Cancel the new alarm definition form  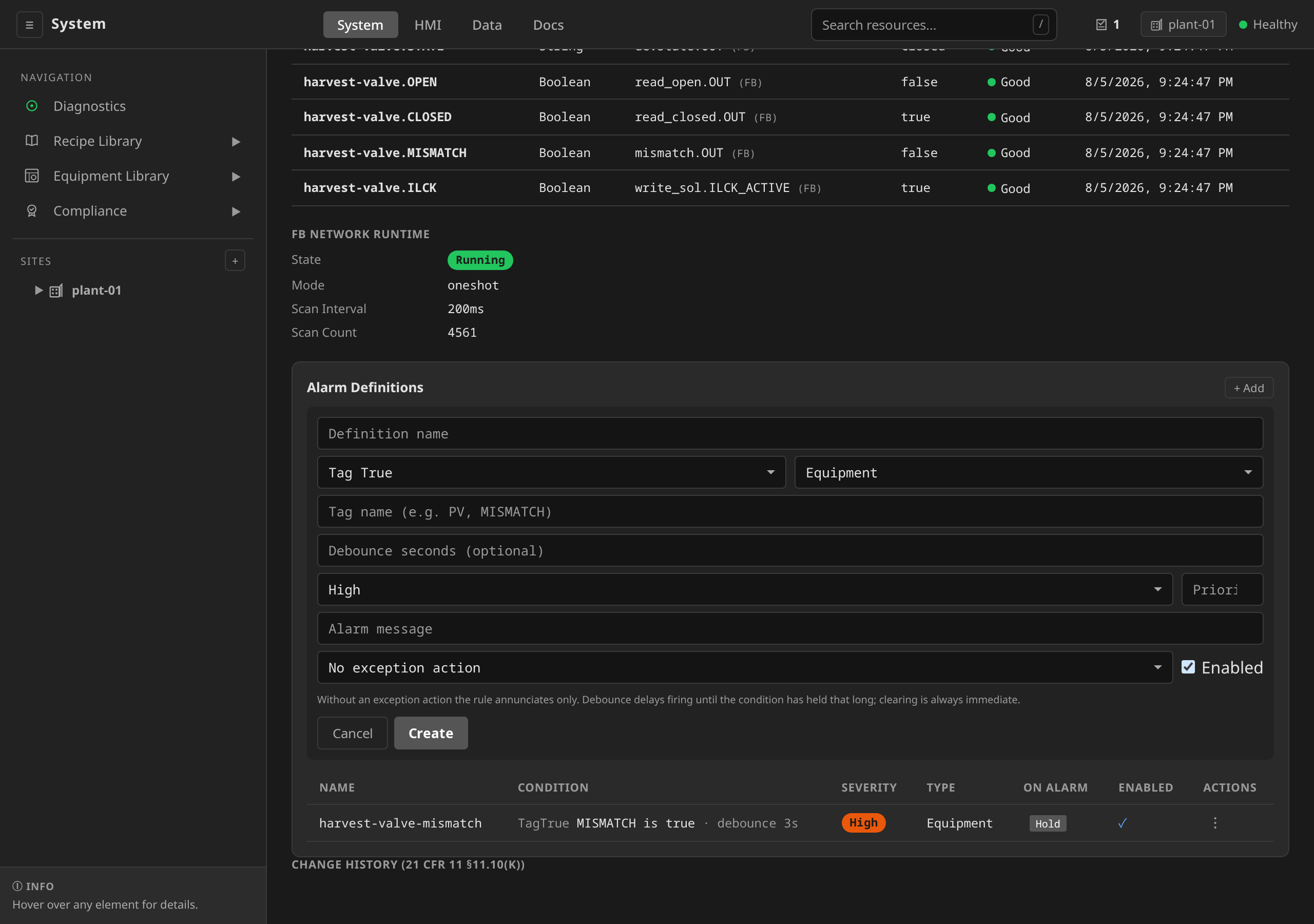coord(352,733)
